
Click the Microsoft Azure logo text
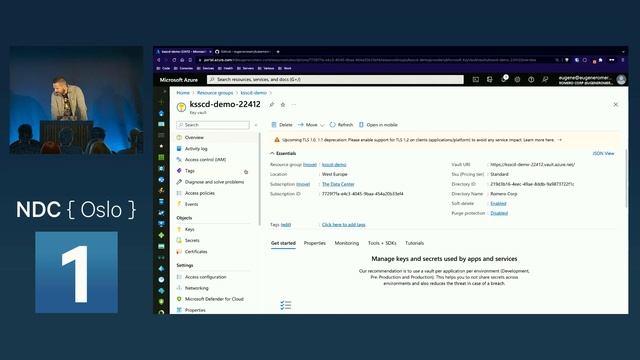pos(178,80)
